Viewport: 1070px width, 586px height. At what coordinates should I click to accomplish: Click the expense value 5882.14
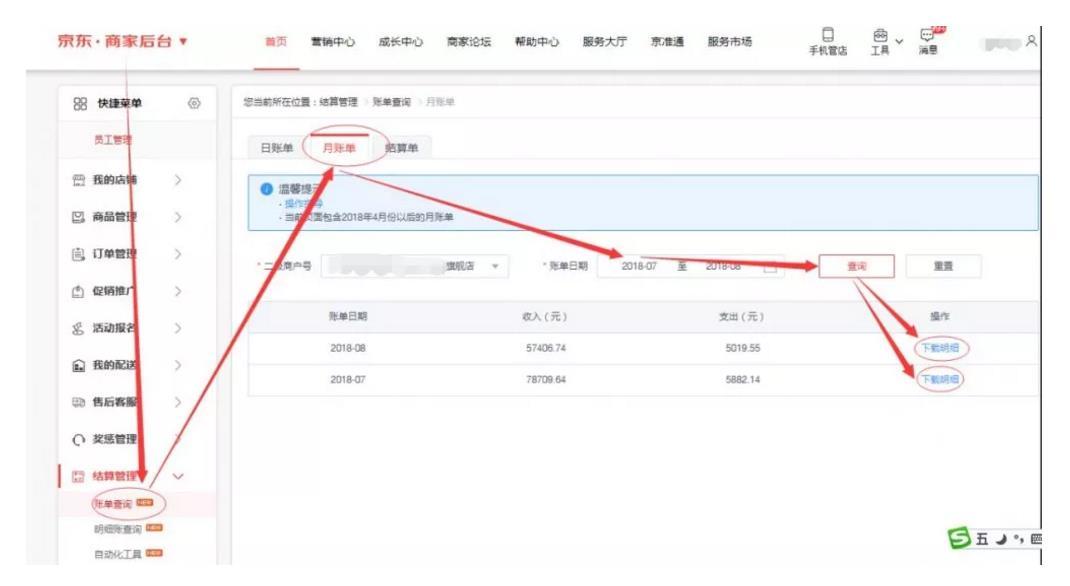pyautogui.click(x=742, y=379)
